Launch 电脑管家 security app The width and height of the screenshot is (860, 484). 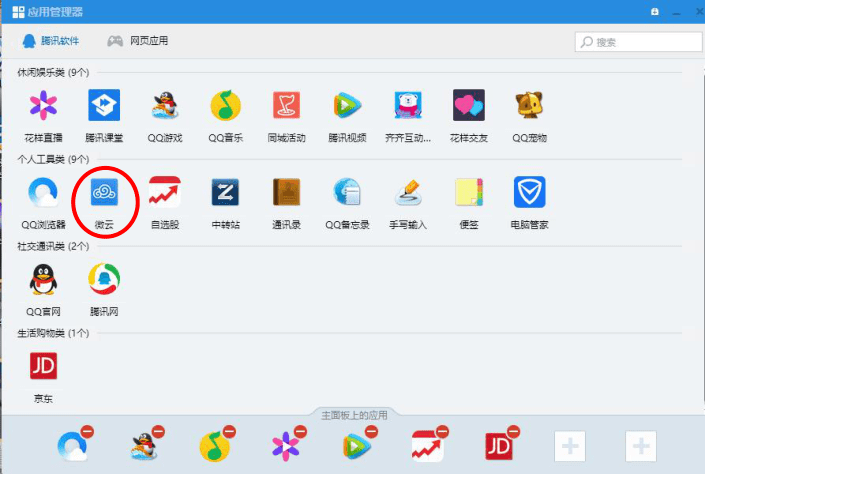click(x=529, y=192)
